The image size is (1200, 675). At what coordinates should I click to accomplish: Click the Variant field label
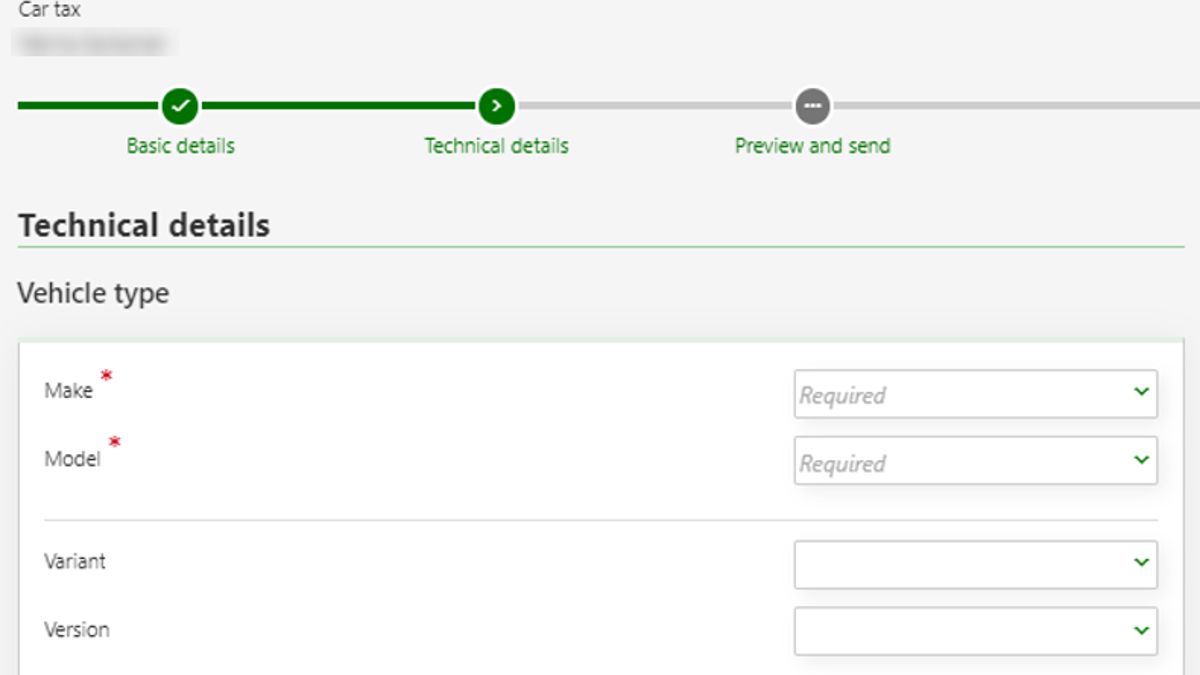75,561
